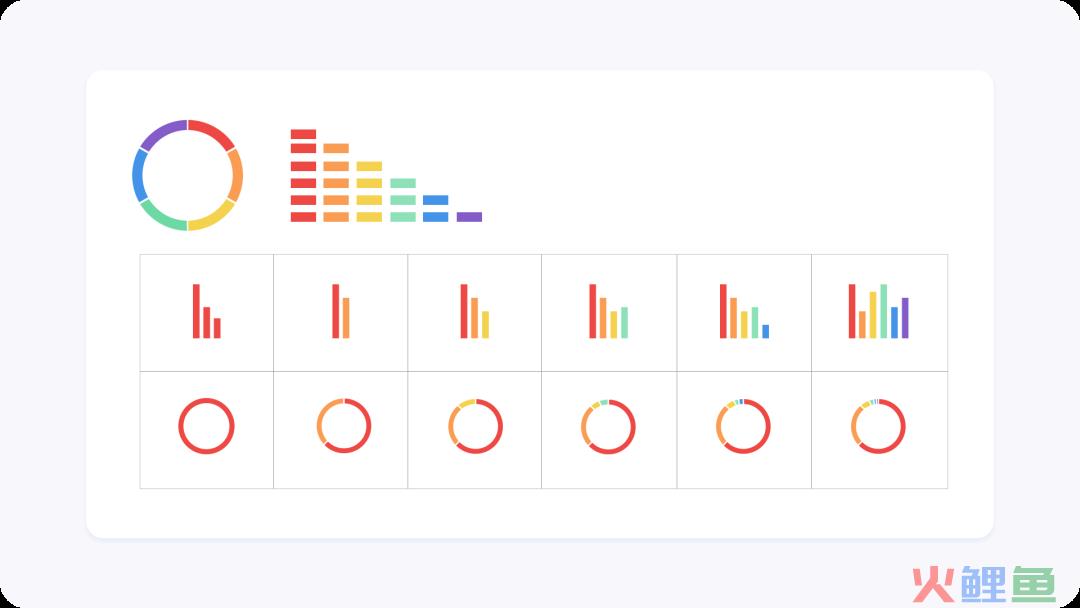The height and width of the screenshot is (608, 1080).
Task: Select the top green block in palette stack
Action: 403,183
